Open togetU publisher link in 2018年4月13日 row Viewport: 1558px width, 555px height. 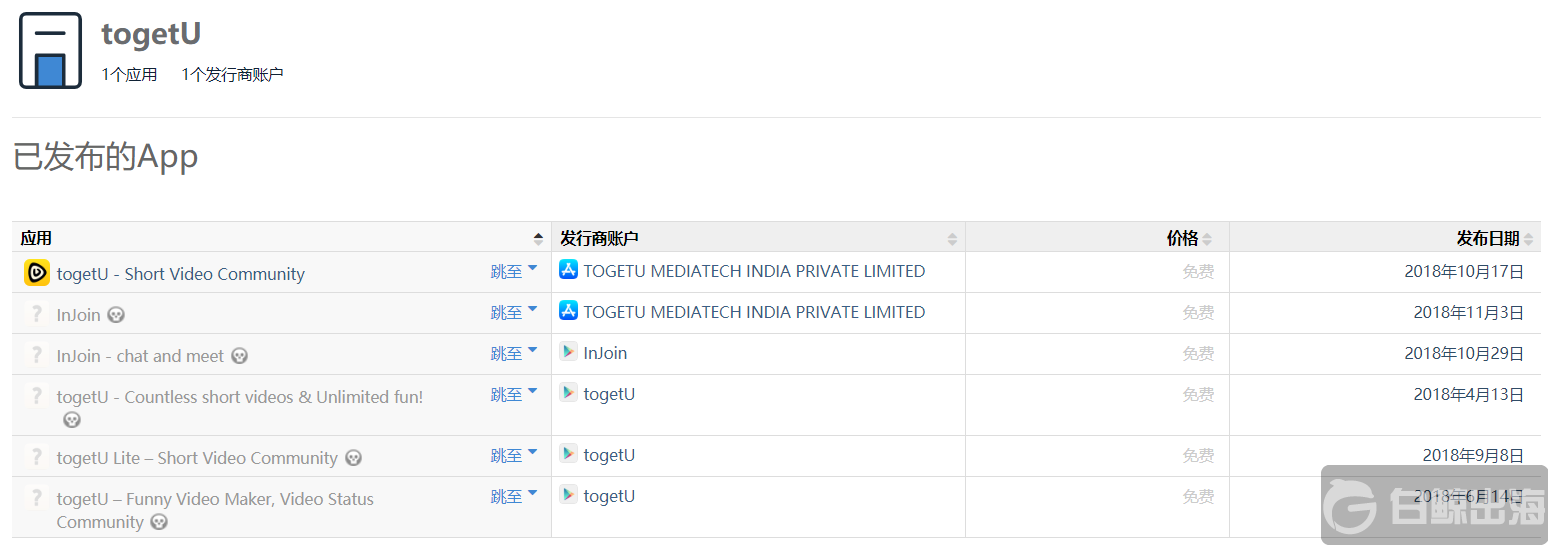click(610, 394)
